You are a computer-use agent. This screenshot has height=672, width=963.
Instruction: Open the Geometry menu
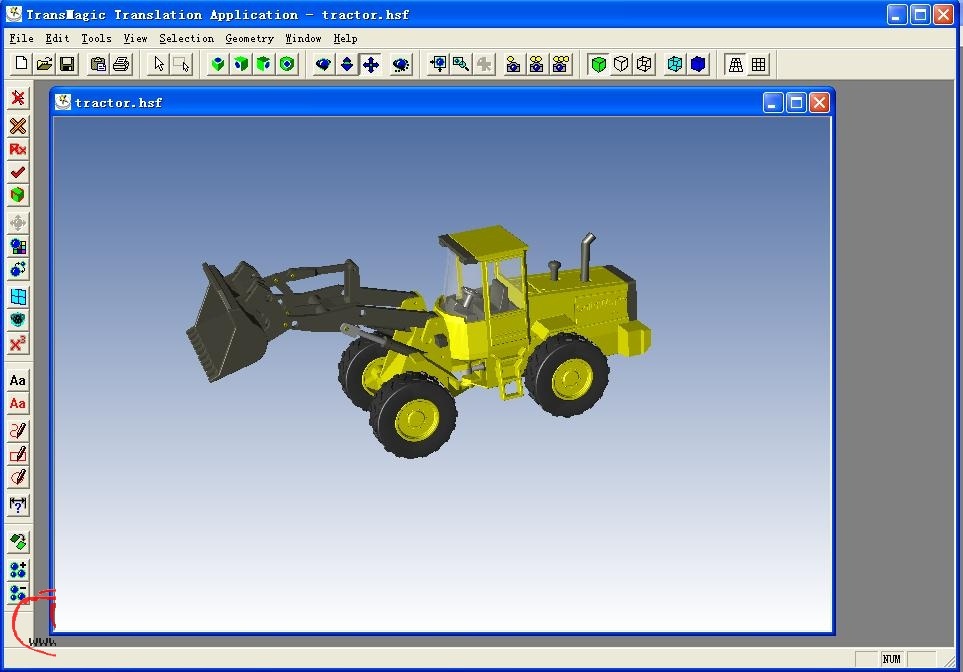[x=249, y=38]
